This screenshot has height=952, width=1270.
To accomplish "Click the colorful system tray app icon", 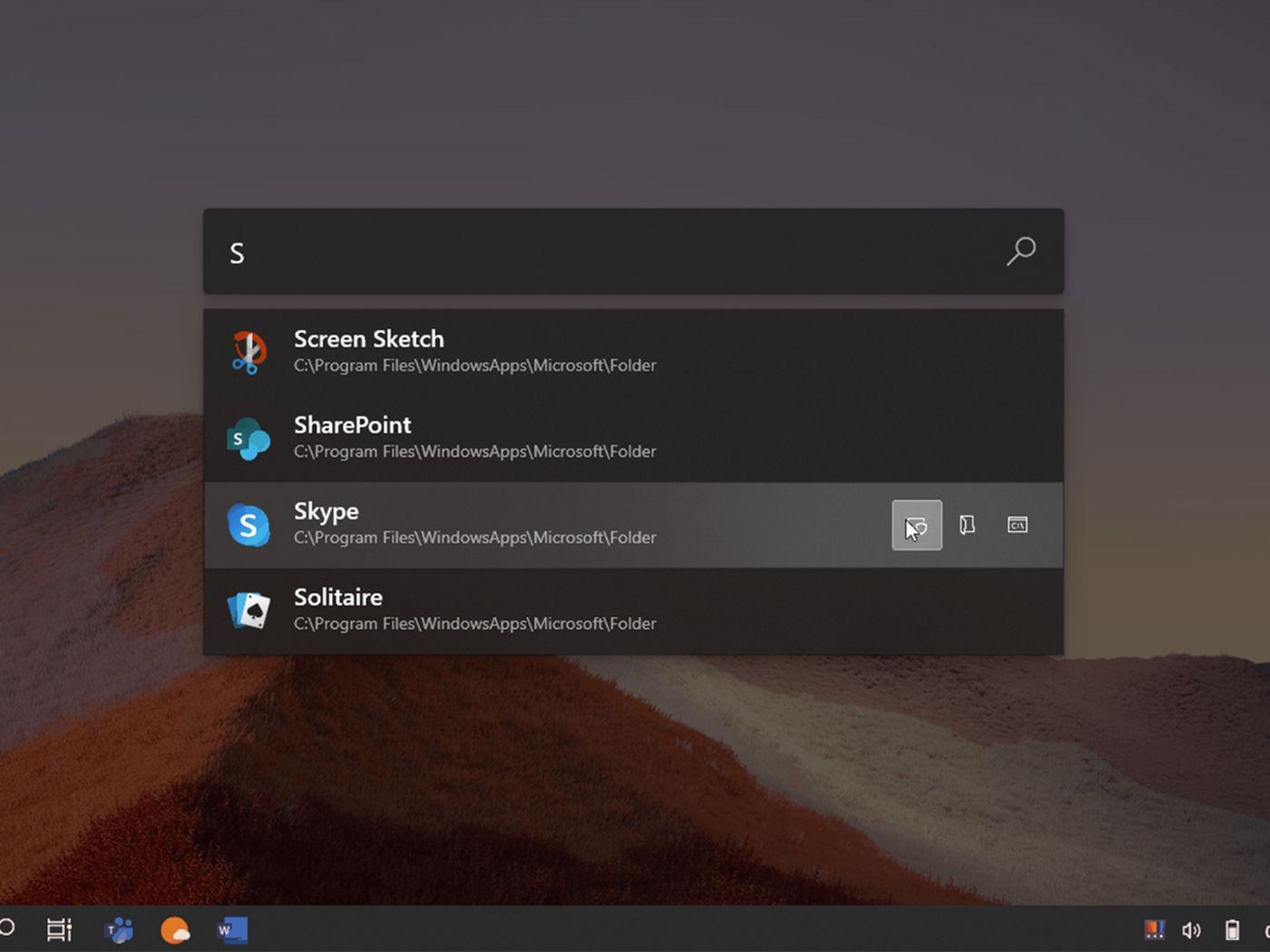I will (x=1154, y=930).
